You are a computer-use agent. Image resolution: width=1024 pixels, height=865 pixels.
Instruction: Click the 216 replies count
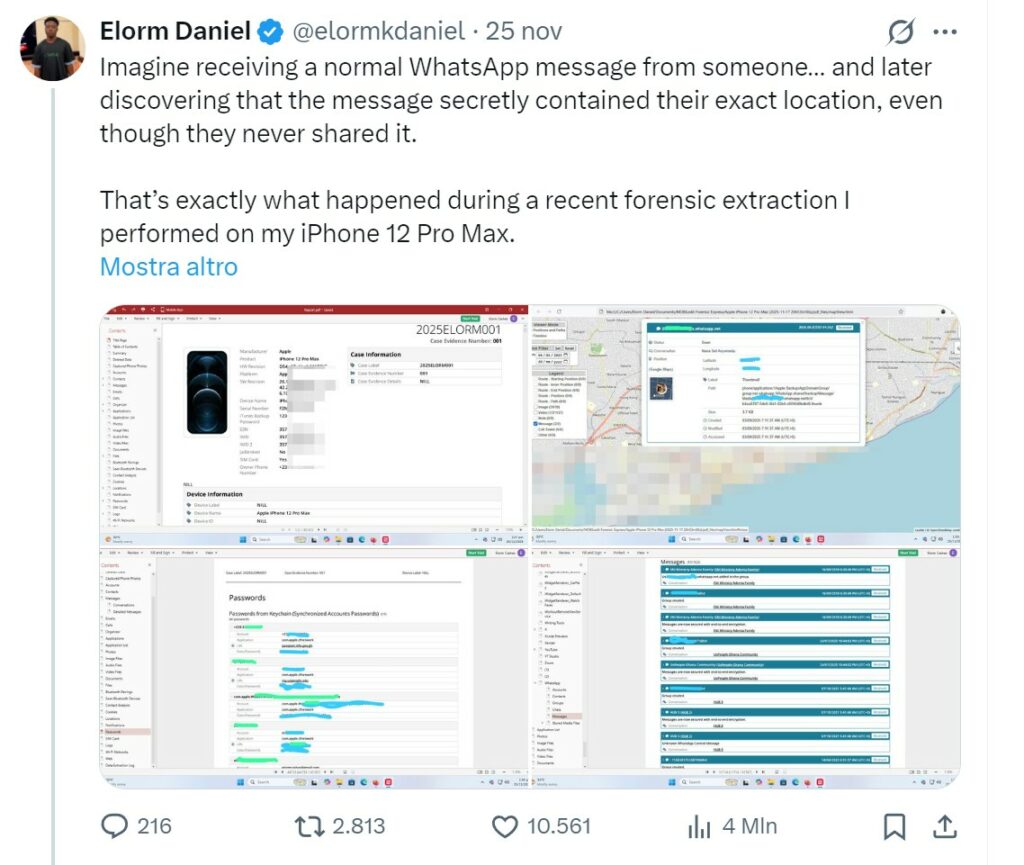coord(153,826)
